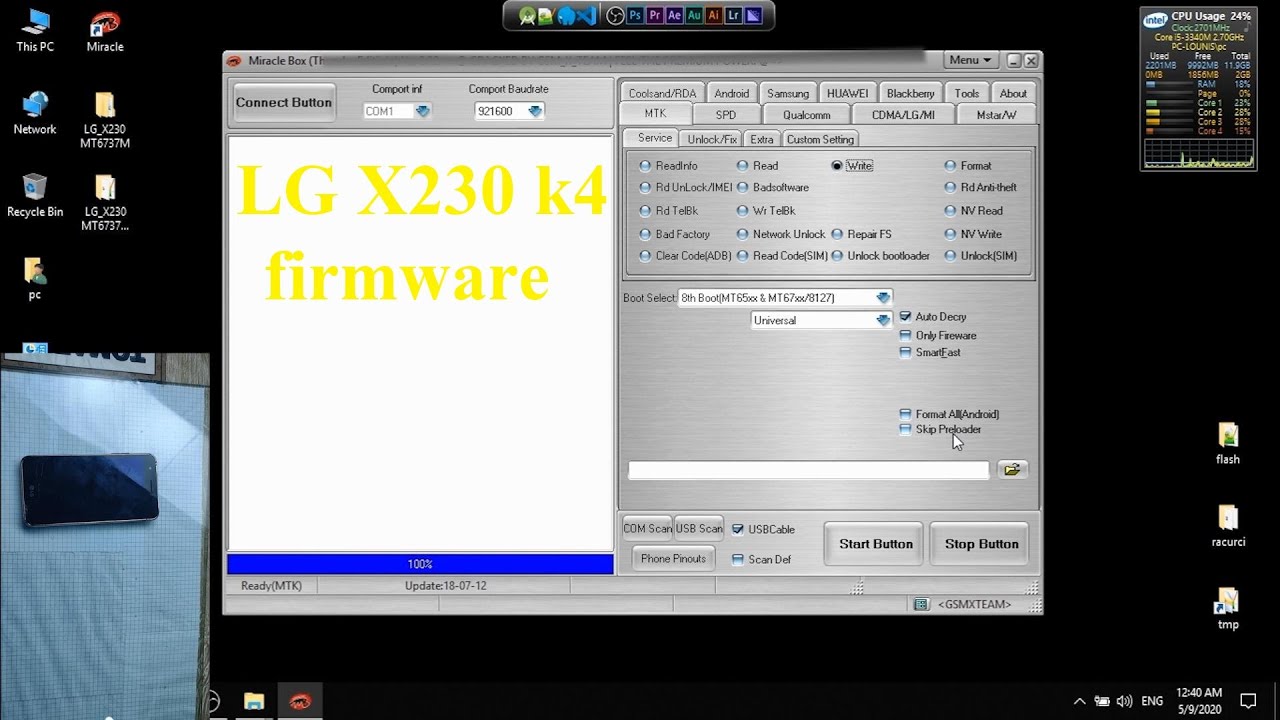Expand the Boot Select dropdown
1280x720 pixels.
pyautogui.click(x=883, y=298)
